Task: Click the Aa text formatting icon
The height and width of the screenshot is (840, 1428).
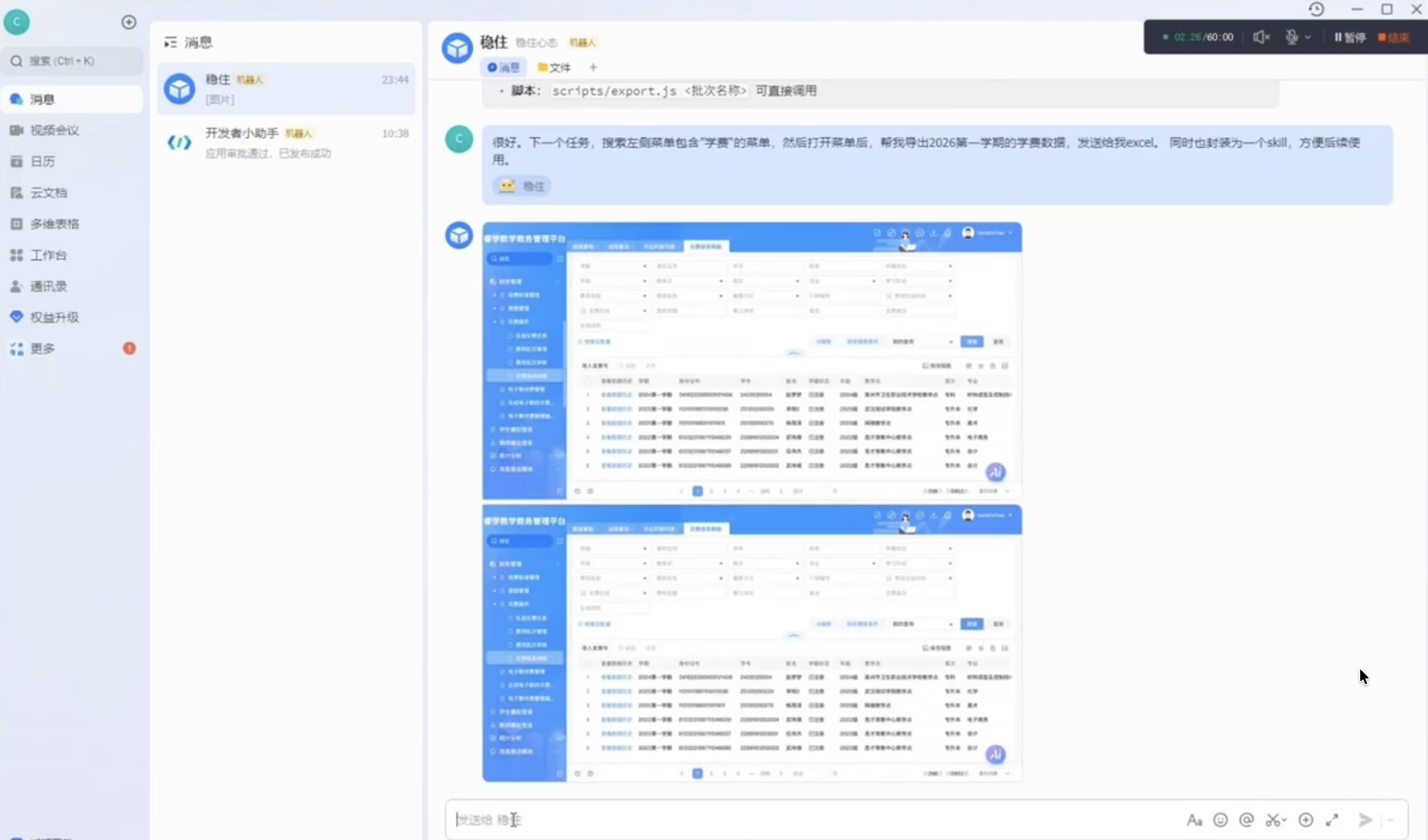Action: (1194, 820)
